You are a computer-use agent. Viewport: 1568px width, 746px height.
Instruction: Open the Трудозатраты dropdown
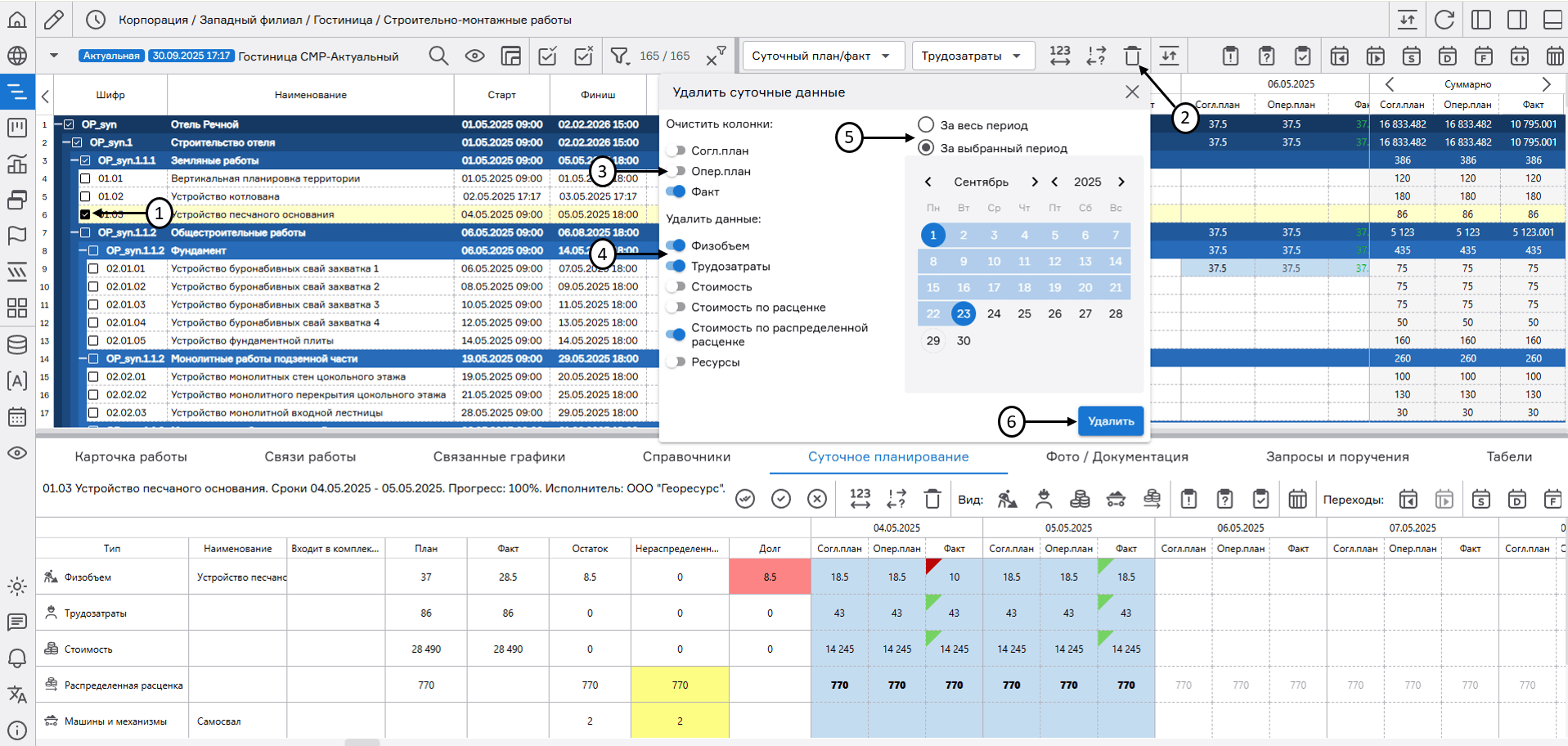coord(973,56)
